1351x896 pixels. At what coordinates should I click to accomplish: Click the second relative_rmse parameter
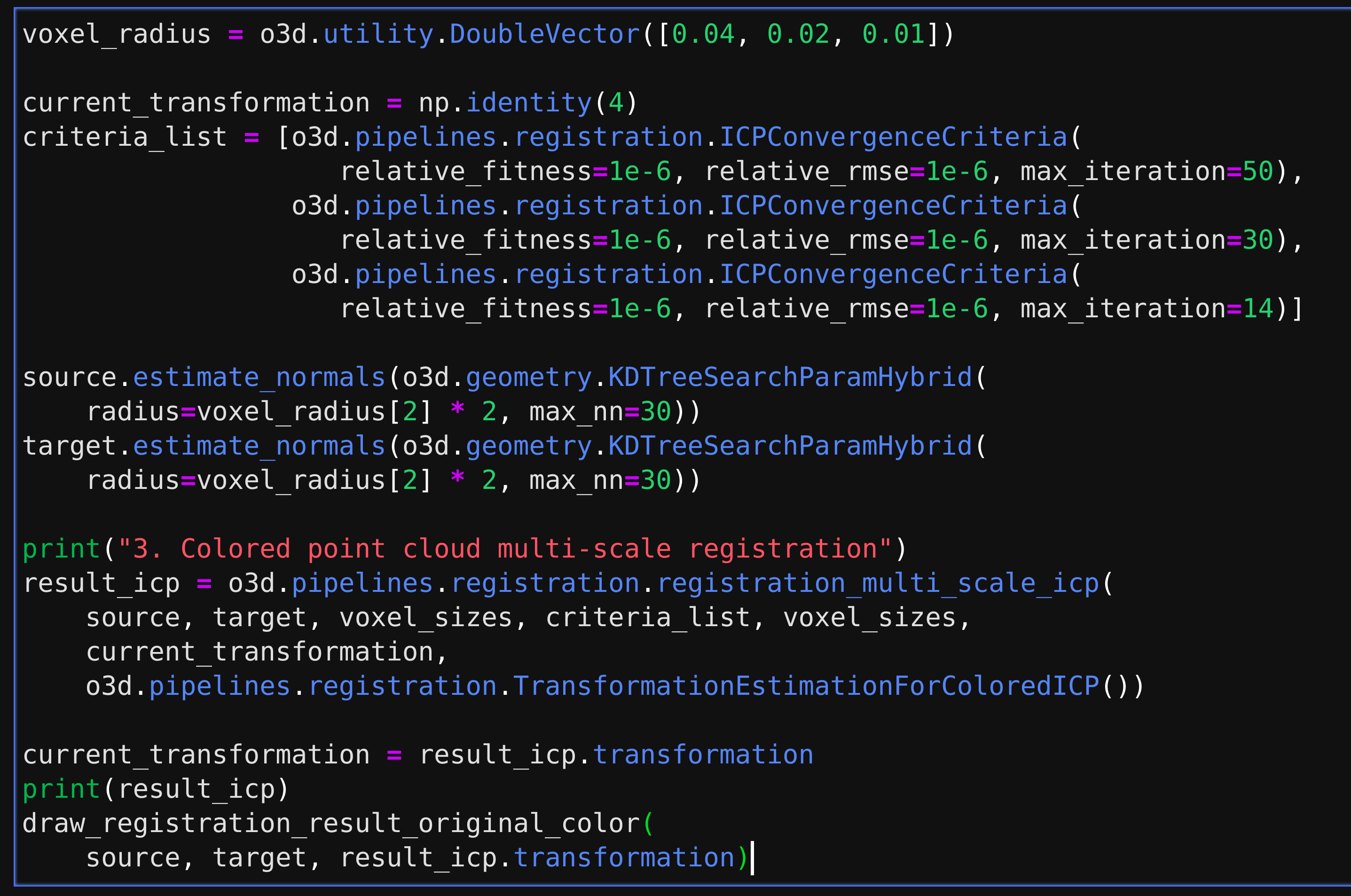pos(806,240)
